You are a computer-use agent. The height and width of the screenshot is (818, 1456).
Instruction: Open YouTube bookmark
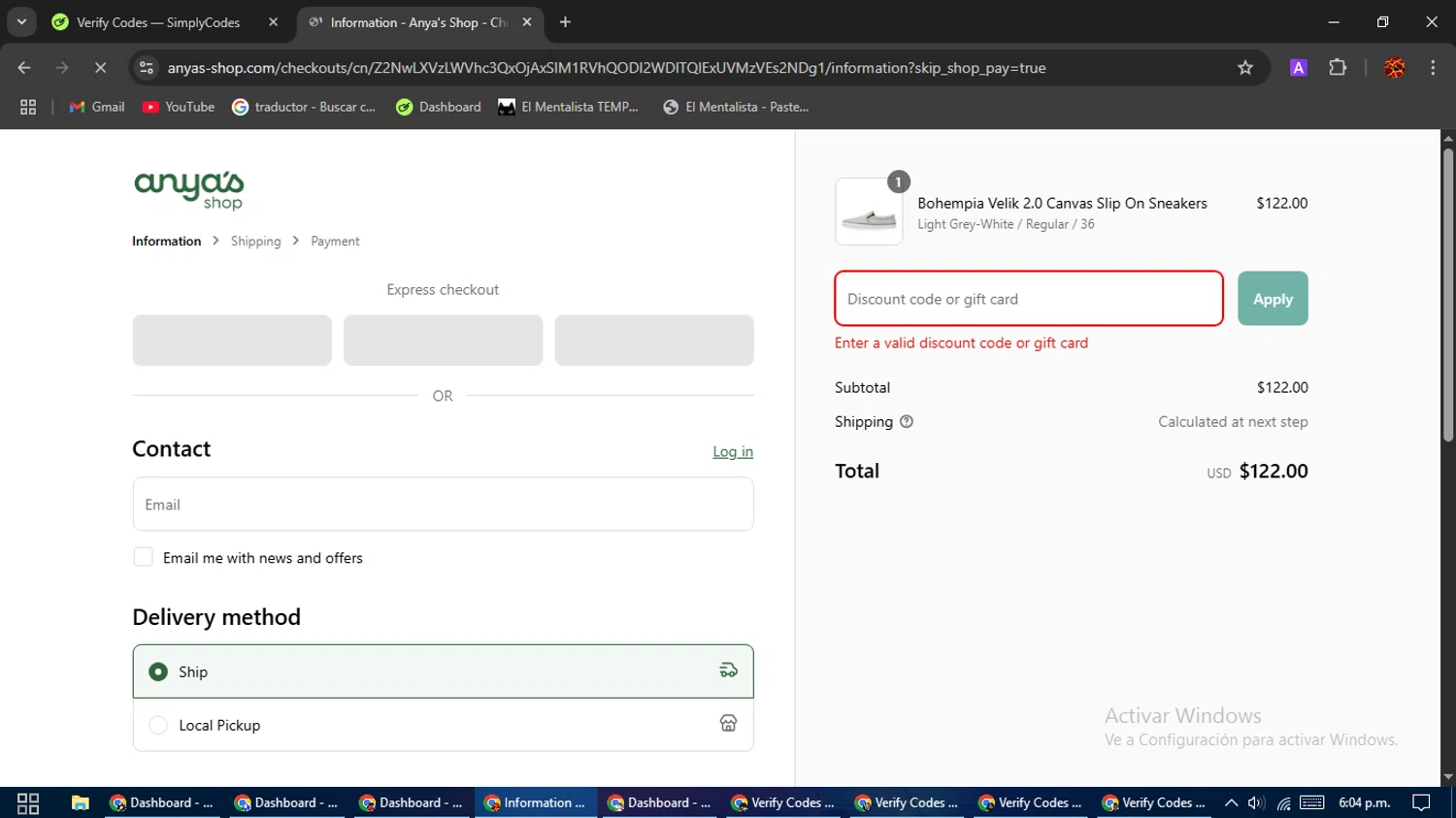(179, 107)
